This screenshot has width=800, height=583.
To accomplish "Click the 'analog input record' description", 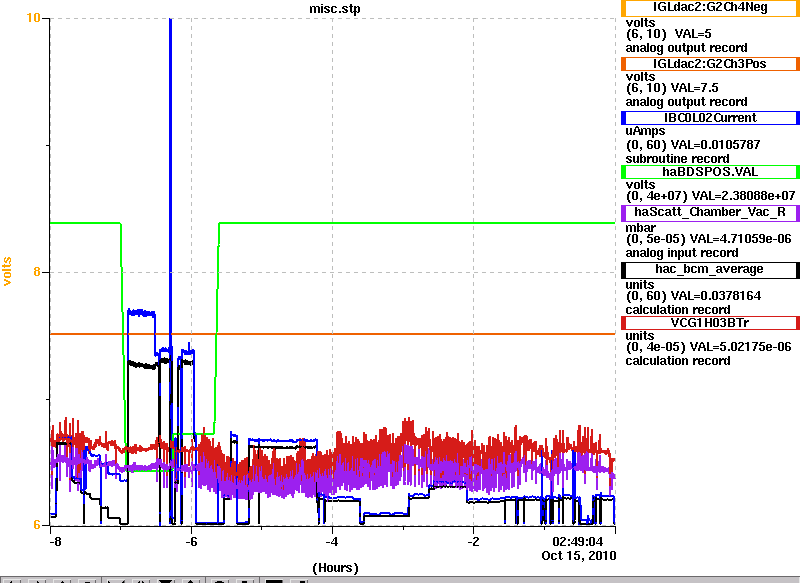I will pos(682,253).
